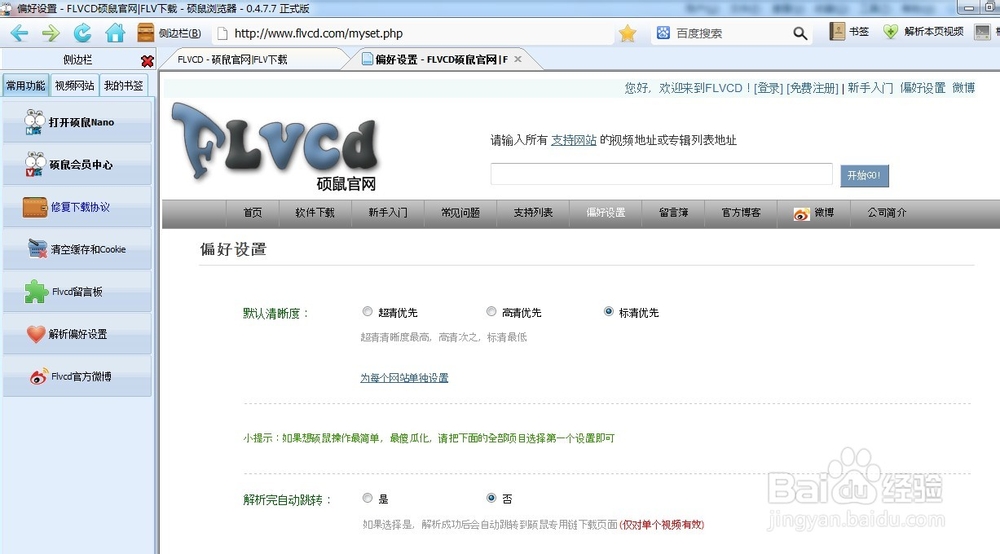Open 留言簿 in the navigation bar

673,212
